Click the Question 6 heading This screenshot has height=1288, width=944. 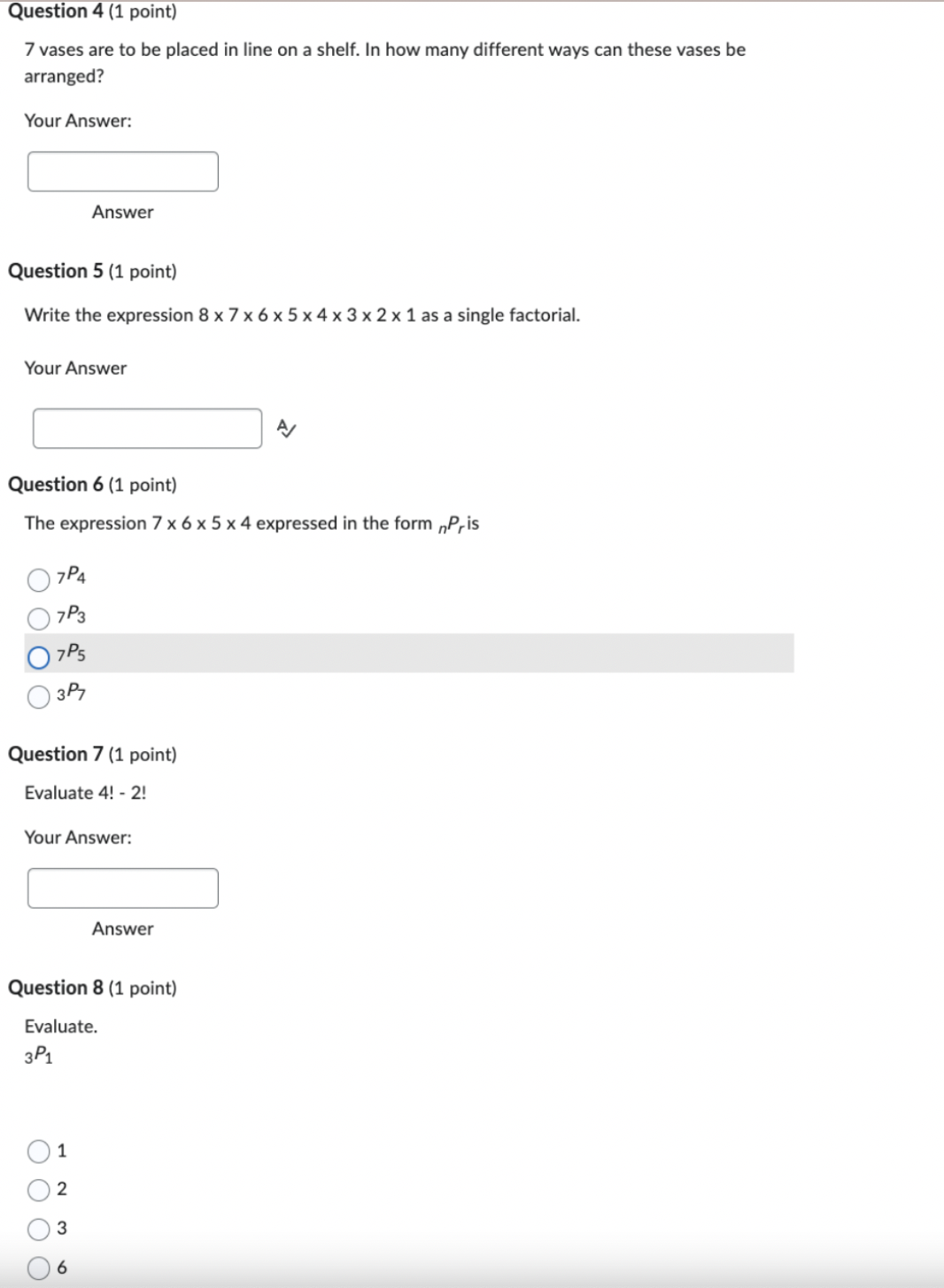coord(57,485)
